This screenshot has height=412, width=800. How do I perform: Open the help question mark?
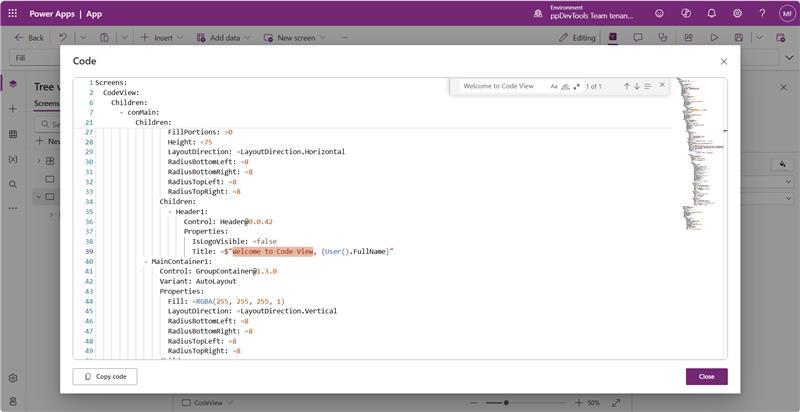(762, 14)
